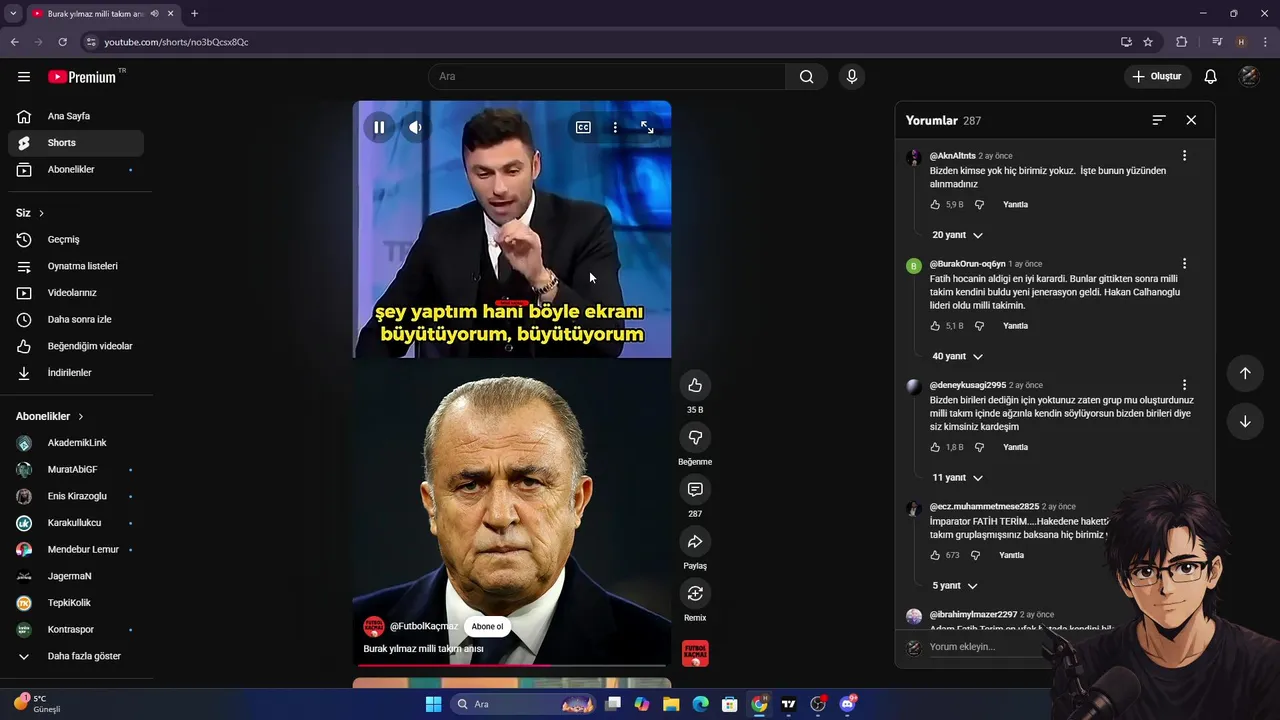This screenshot has width=1280, height=720.
Task: Reload the page in Chrome
Action: (x=62, y=42)
